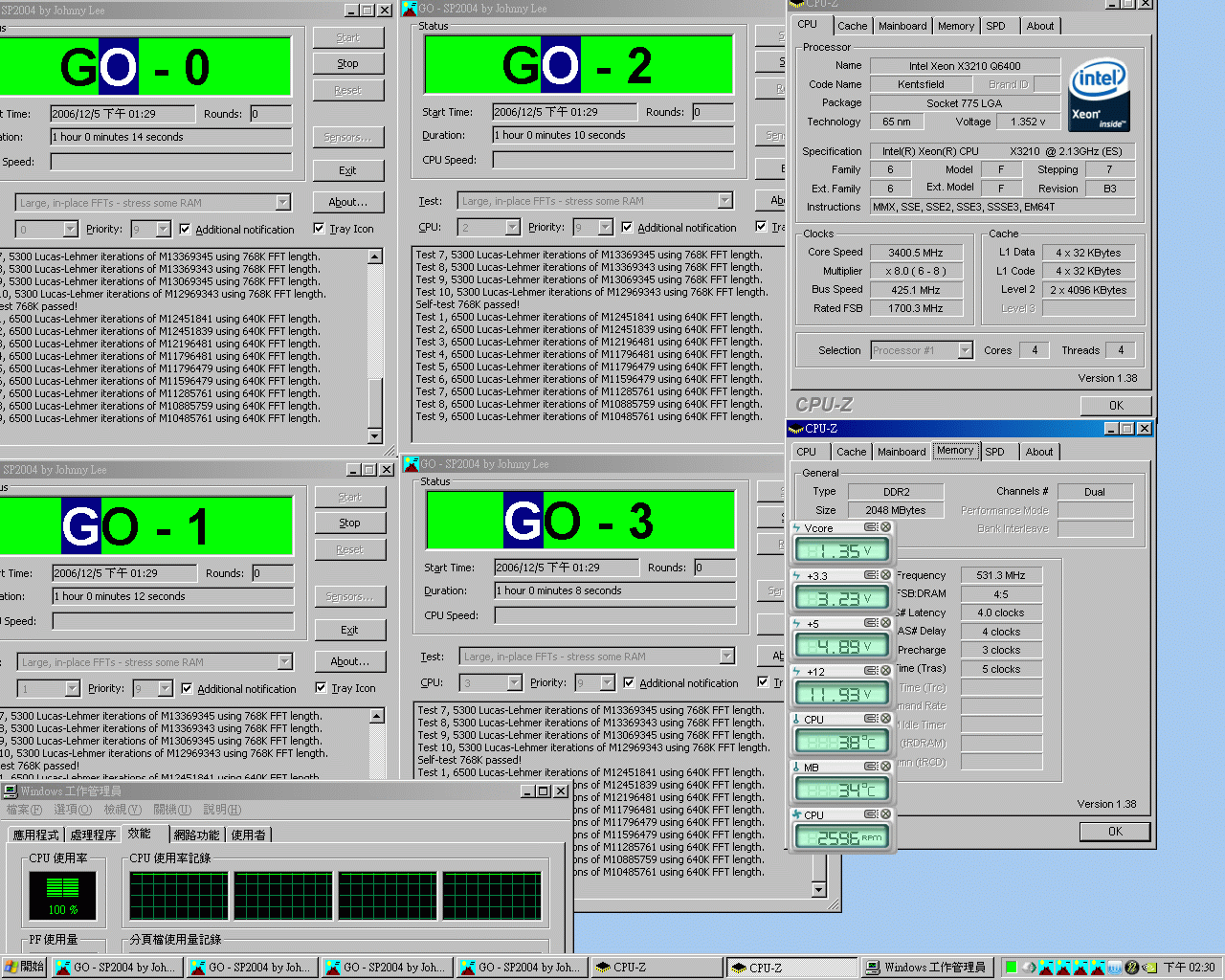Click scrollbar thumb in GO - 0 log
The height and width of the screenshot is (980, 1225).
[375, 403]
